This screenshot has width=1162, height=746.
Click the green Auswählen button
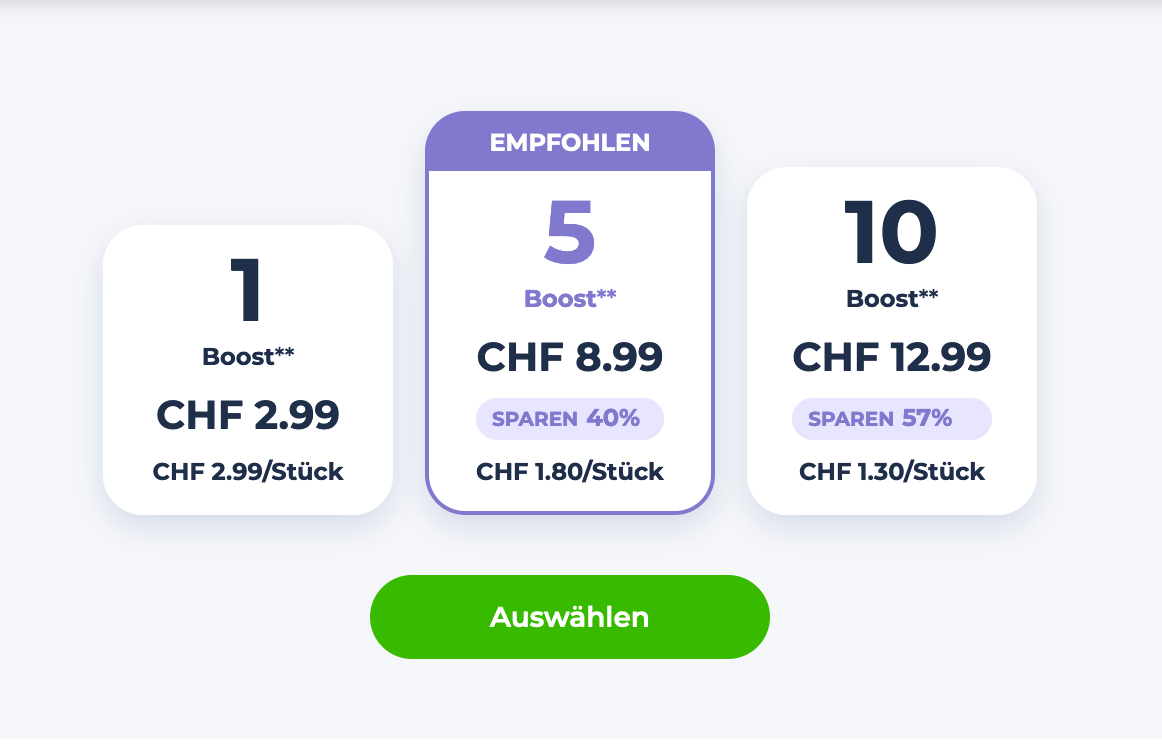click(569, 617)
